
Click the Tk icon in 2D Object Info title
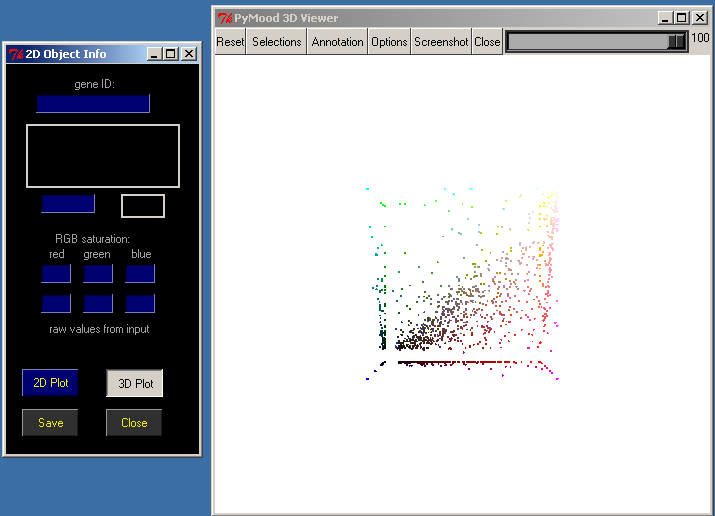click(x=16, y=54)
